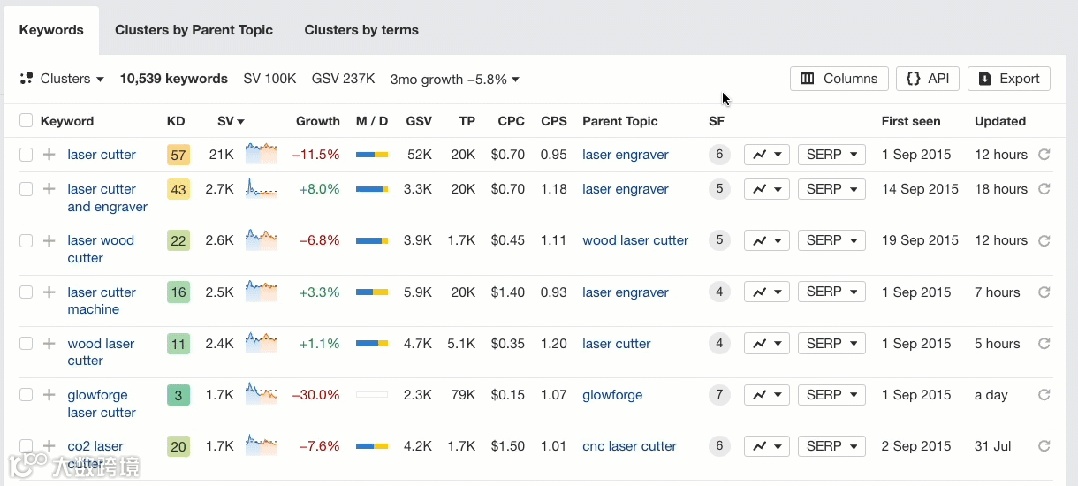Check the 'laser cutter' row checkbox
Screen dimensions: 1078x486
point(25,155)
